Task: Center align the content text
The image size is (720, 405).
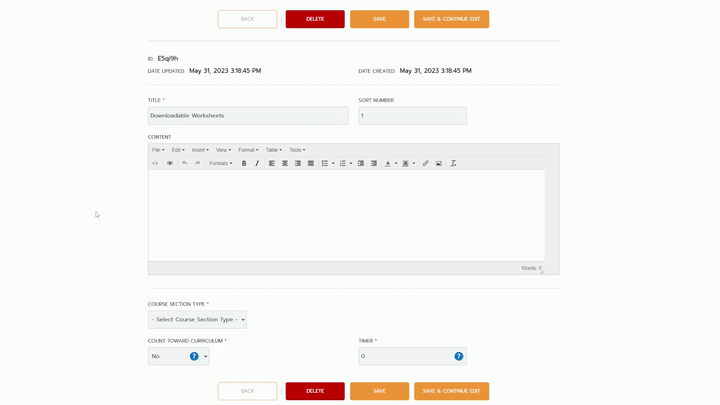Action: [x=285, y=163]
